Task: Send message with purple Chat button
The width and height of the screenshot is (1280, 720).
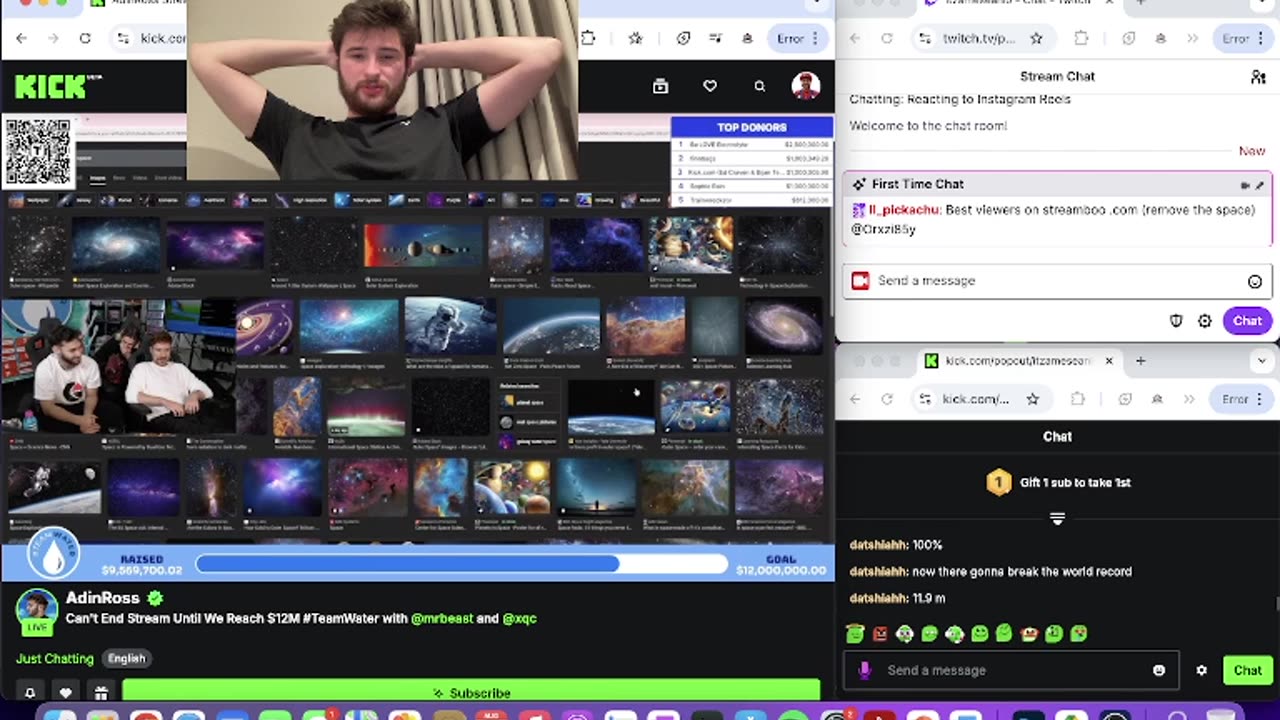Action: click(x=1247, y=321)
